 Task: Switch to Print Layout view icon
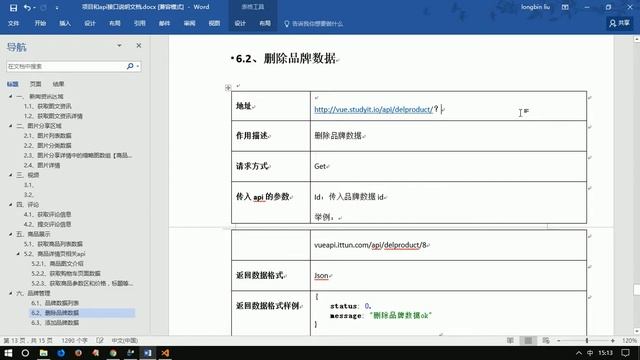point(528,340)
